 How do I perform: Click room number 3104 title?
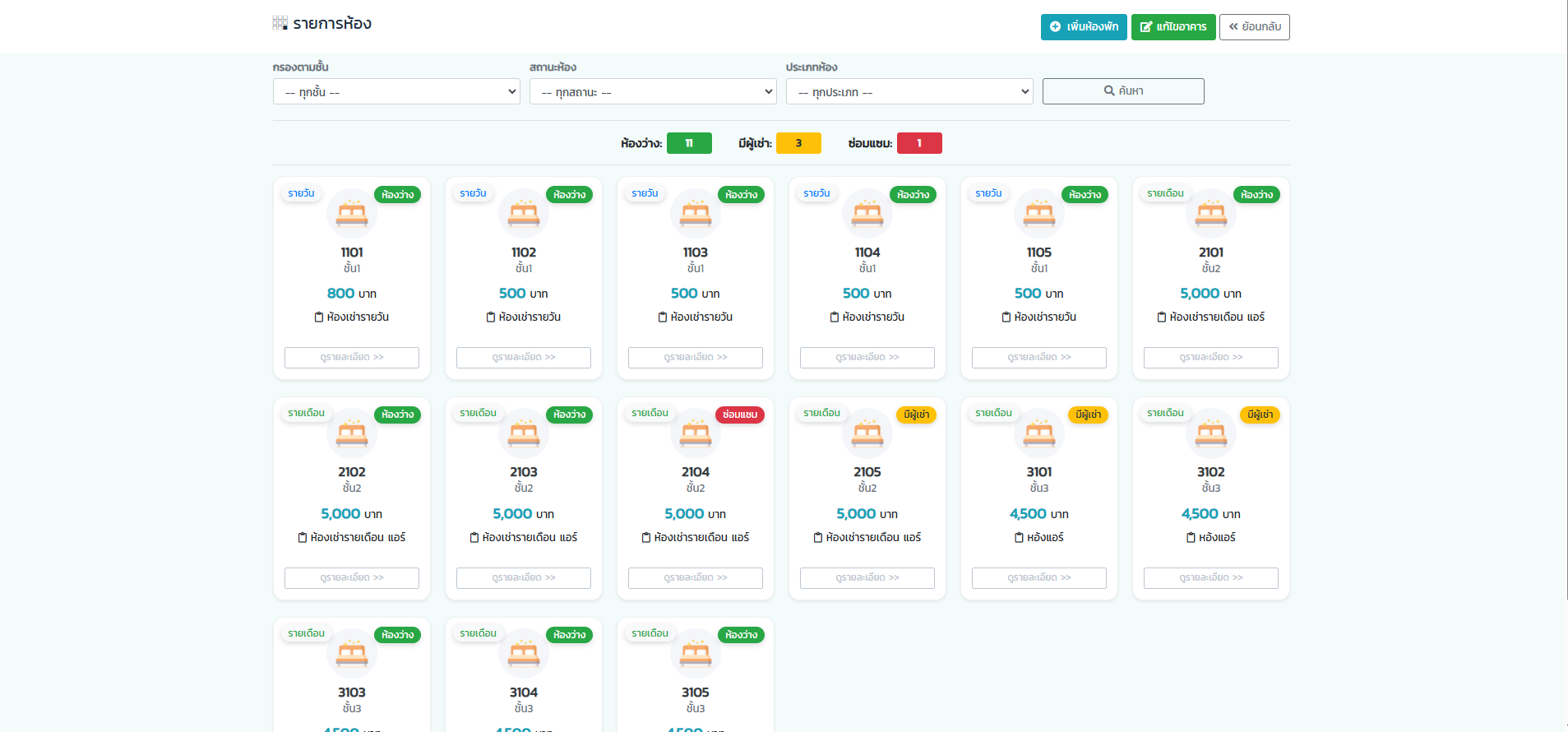click(524, 693)
